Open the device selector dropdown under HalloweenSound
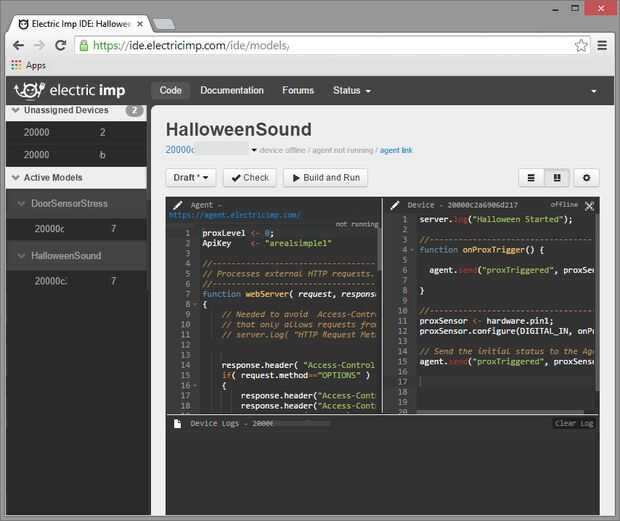 [x=254, y=150]
